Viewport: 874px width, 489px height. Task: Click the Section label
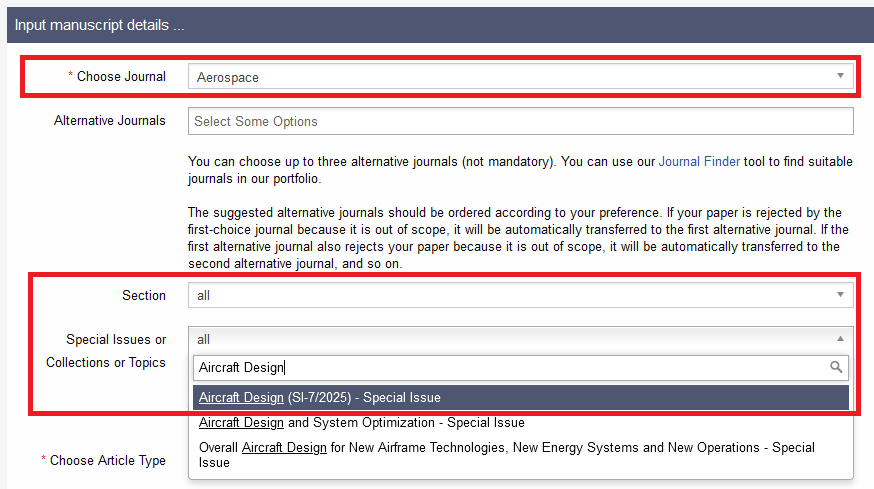[144, 296]
